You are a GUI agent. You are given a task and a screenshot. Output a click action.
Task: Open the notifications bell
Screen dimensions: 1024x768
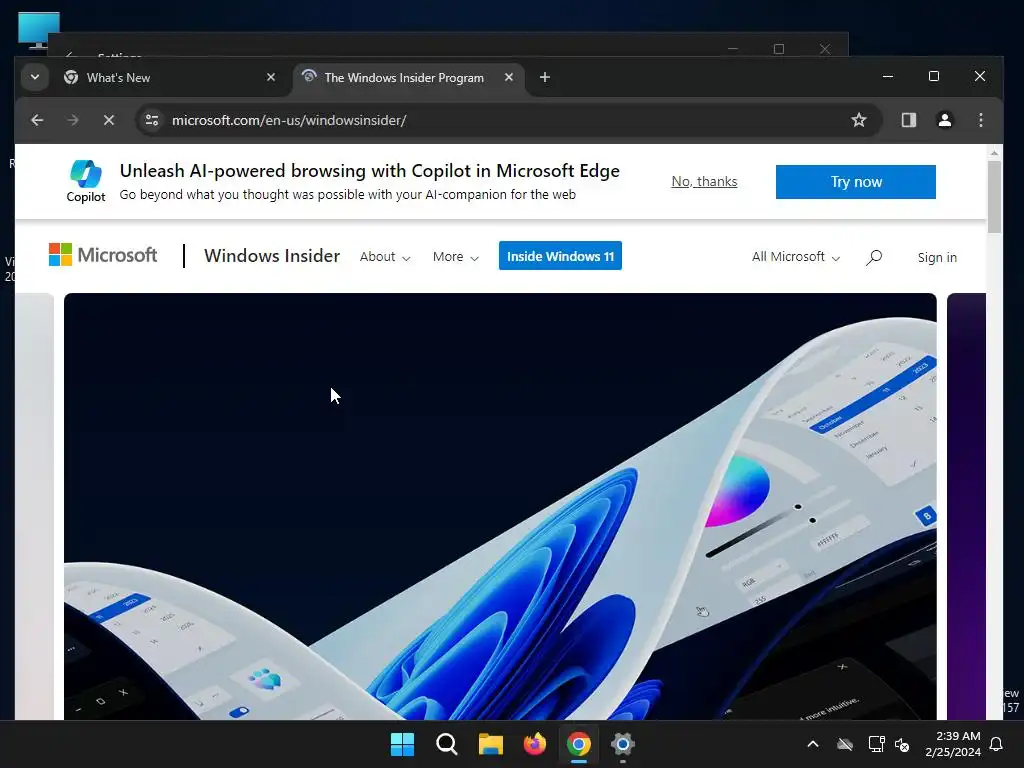[997, 744]
